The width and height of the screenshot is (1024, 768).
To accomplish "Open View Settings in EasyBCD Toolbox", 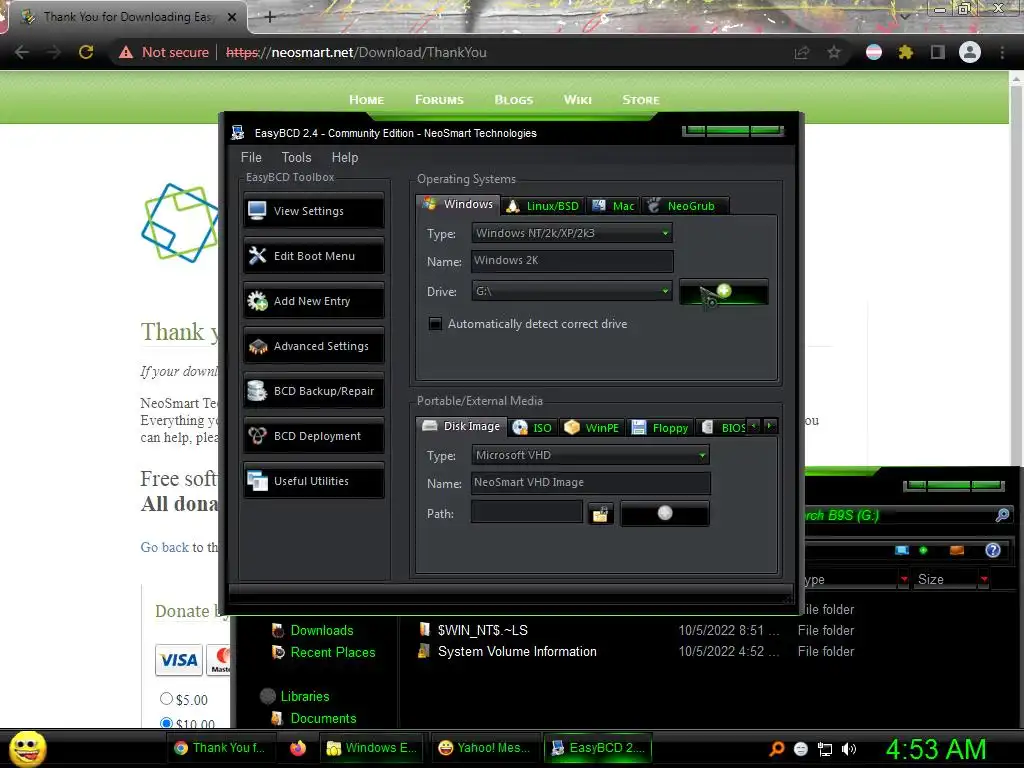I will click(x=313, y=211).
